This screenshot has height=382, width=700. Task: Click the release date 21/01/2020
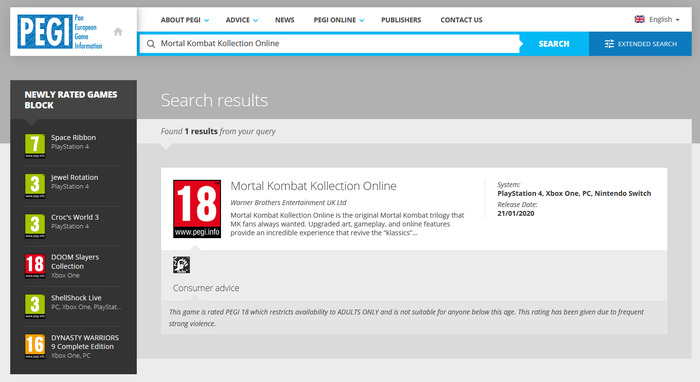click(x=516, y=213)
